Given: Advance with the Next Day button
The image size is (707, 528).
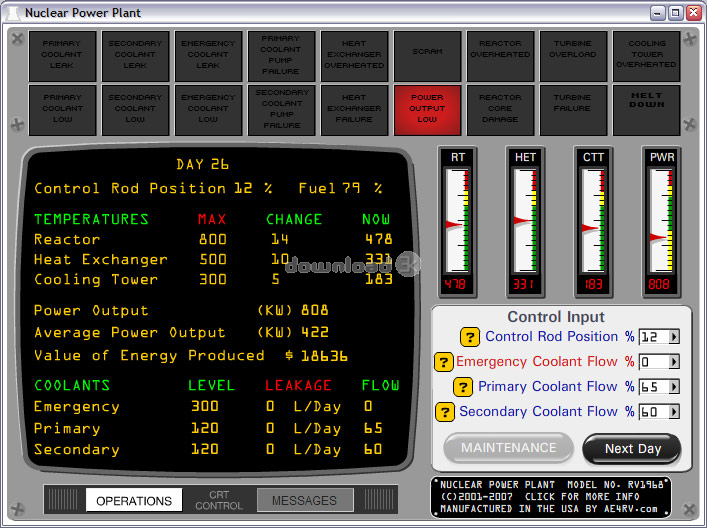Looking at the screenshot, I should point(632,449).
